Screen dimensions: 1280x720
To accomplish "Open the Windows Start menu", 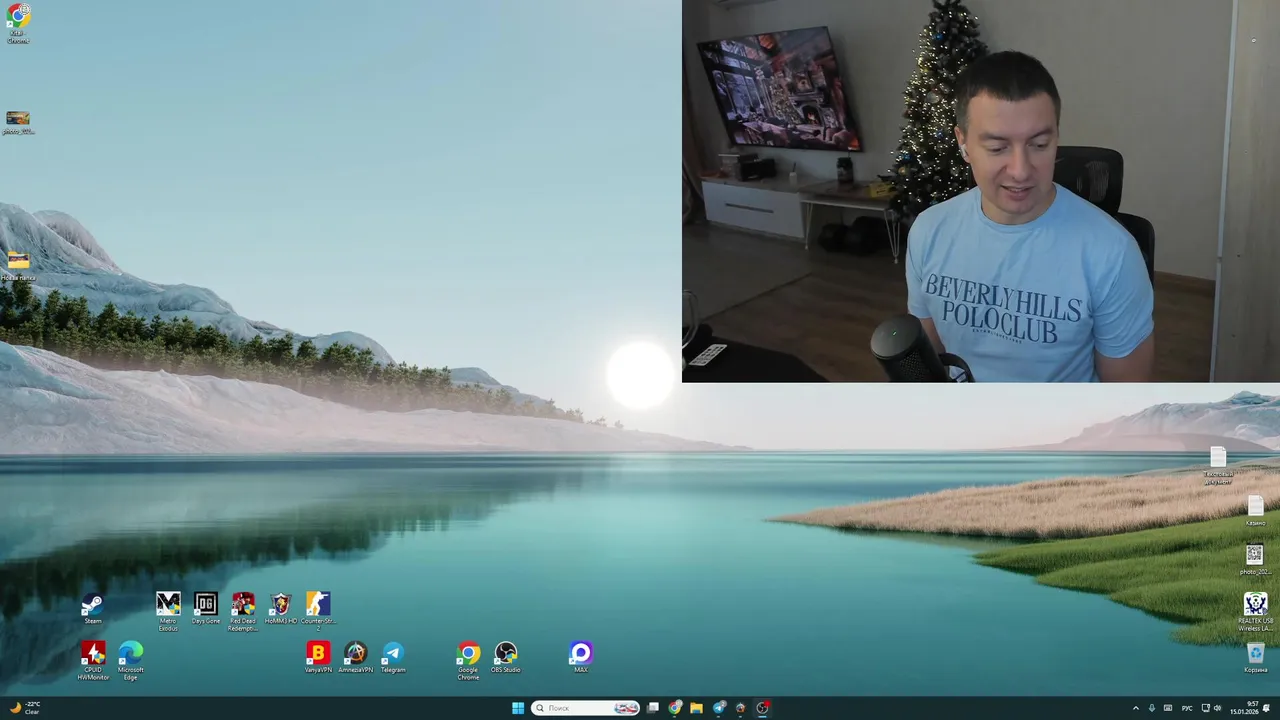I will 518,708.
